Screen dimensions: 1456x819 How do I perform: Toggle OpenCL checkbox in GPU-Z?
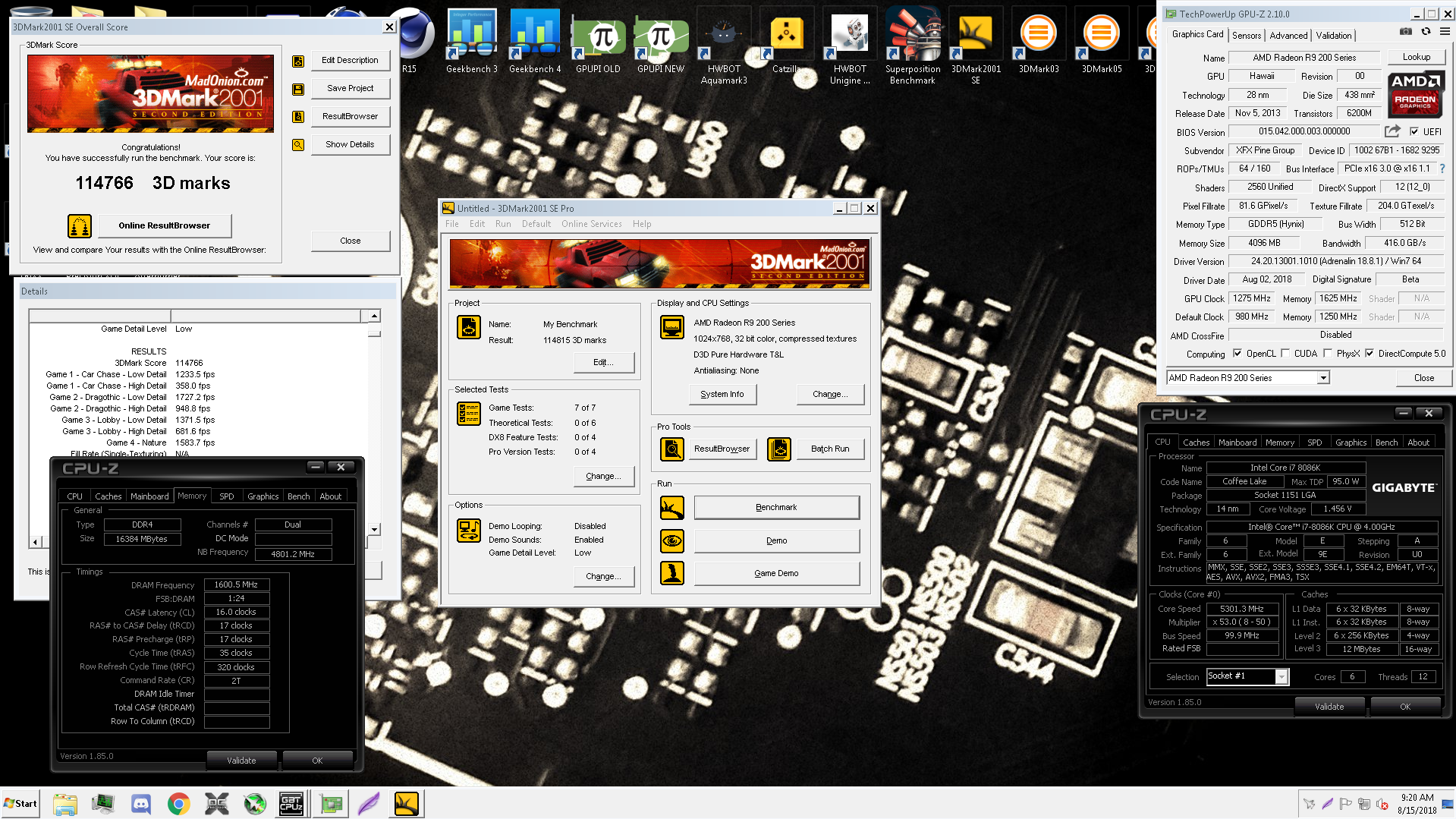click(1237, 354)
